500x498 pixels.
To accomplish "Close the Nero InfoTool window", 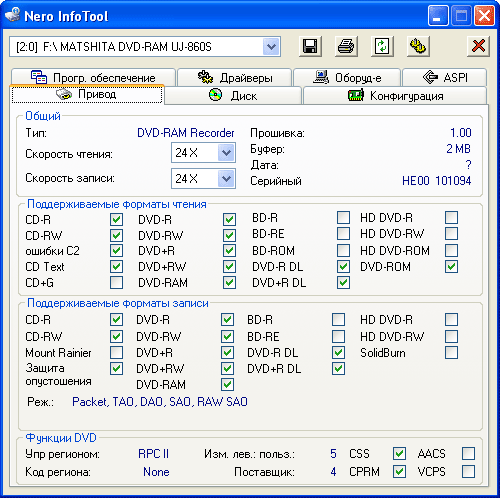I will coord(484,16).
